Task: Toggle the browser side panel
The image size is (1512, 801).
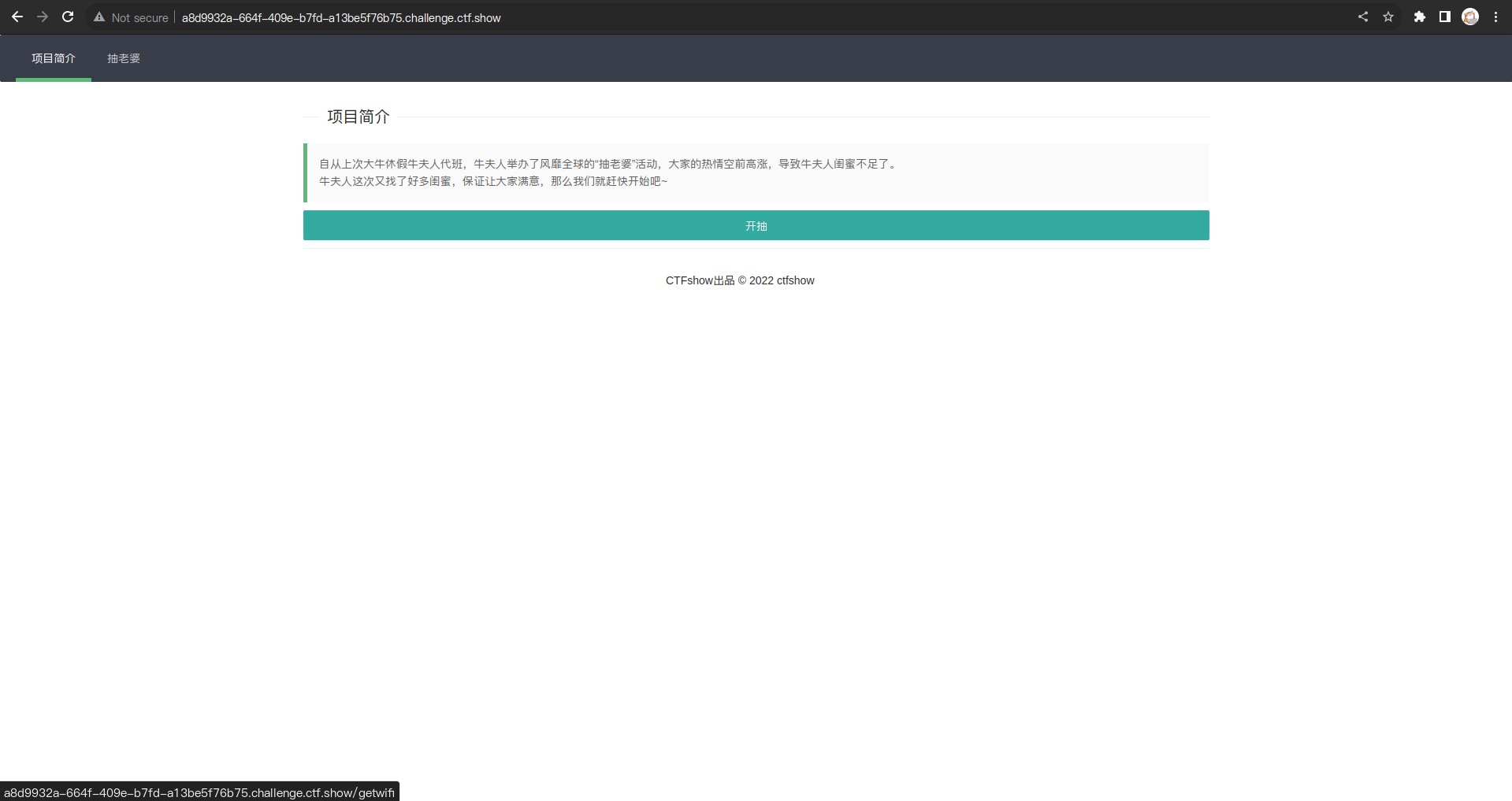Action: (x=1444, y=17)
